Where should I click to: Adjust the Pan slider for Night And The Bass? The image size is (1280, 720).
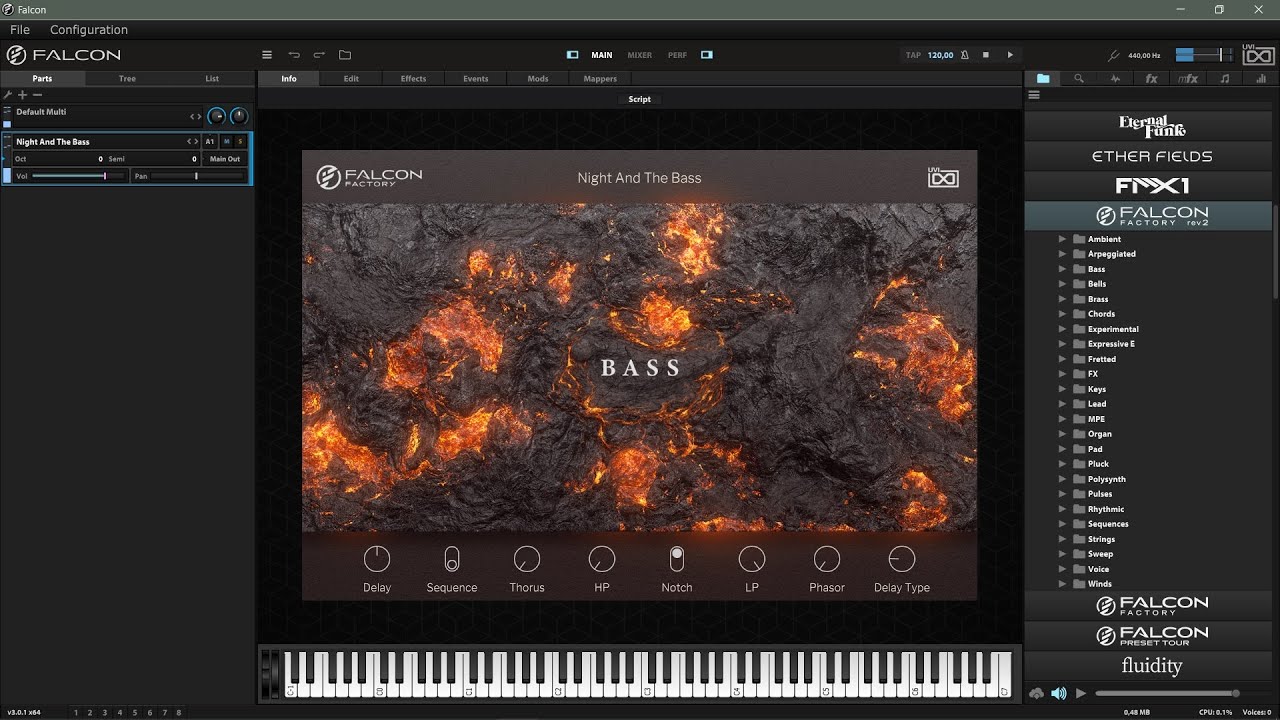pos(196,176)
